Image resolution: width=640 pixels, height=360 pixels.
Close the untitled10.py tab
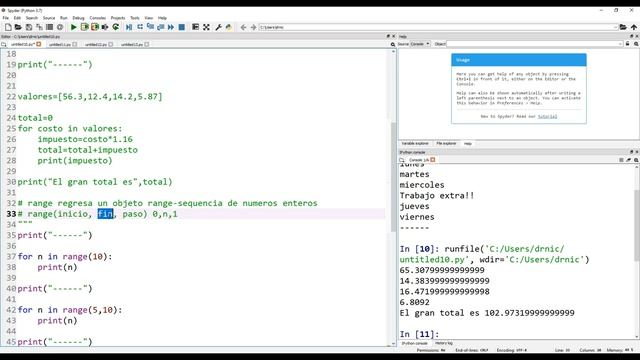point(39,44)
